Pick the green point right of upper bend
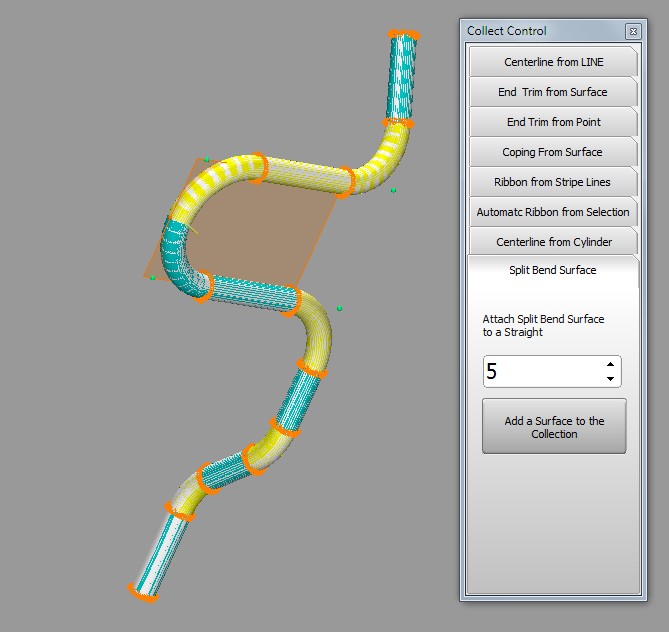Viewport: 669px width, 632px height. pos(393,190)
